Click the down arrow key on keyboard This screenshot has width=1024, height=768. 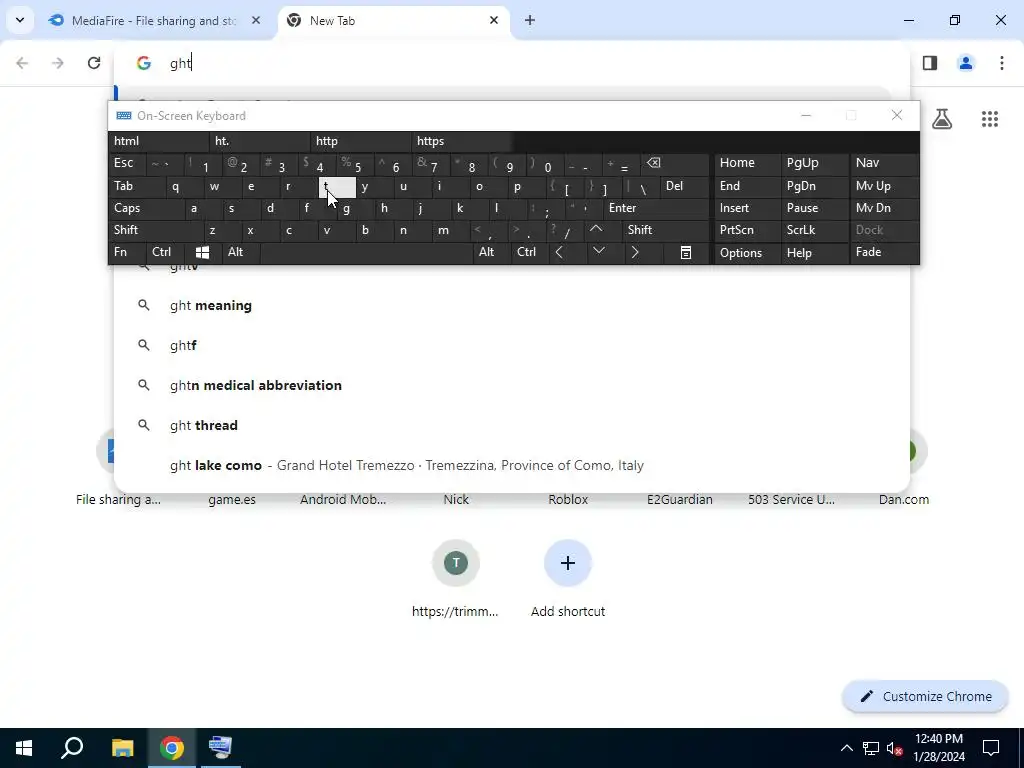[598, 252]
